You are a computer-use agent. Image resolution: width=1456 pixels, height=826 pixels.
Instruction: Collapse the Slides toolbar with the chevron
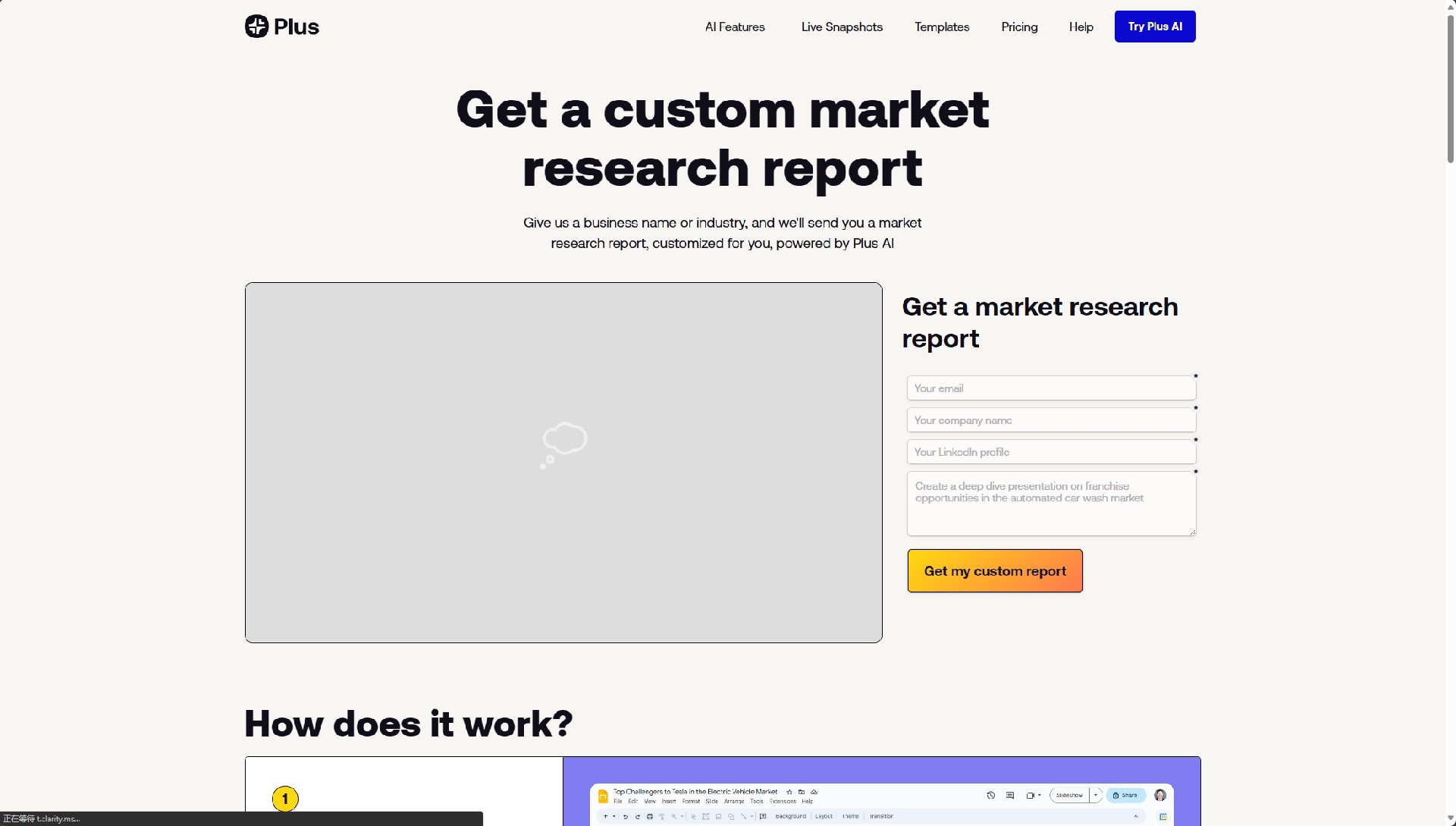point(1136,817)
